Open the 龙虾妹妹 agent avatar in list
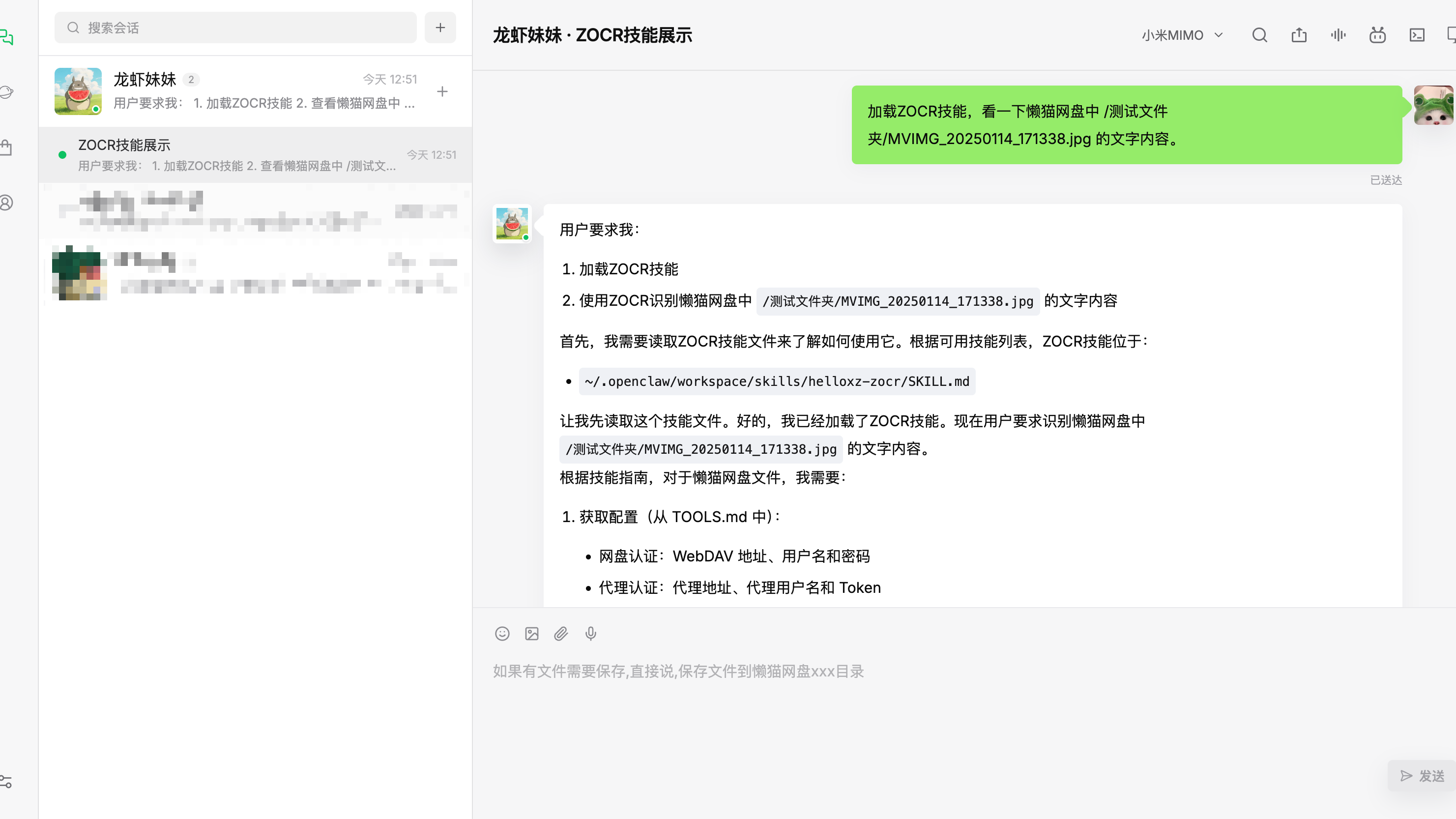The height and width of the screenshot is (819, 1456). click(x=78, y=91)
